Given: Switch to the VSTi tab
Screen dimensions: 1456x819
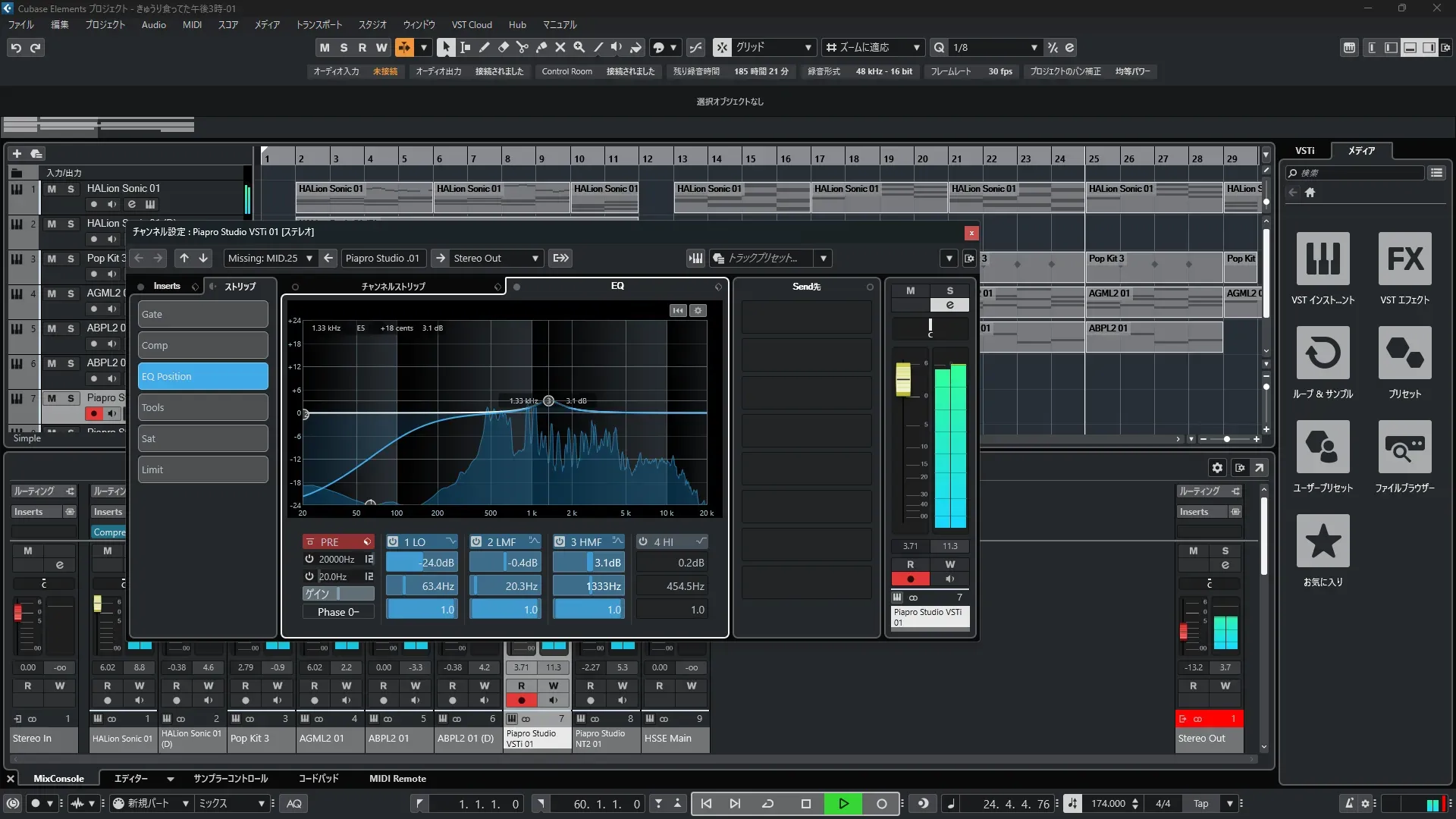Looking at the screenshot, I should pos(1304,150).
